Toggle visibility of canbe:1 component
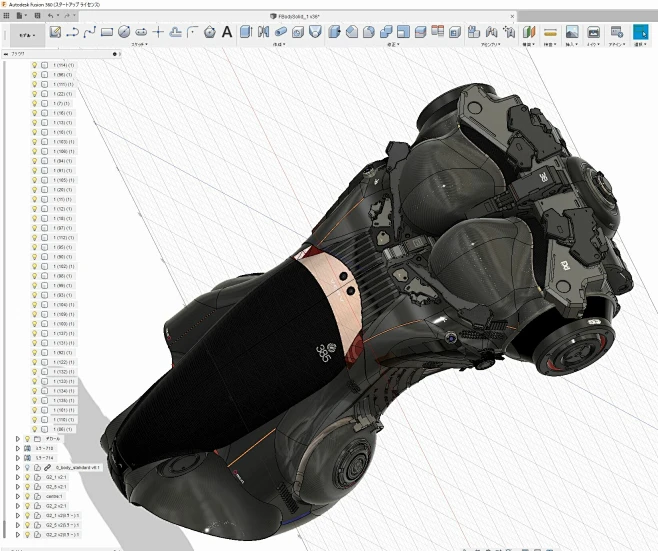 click(x=28, y=496)
